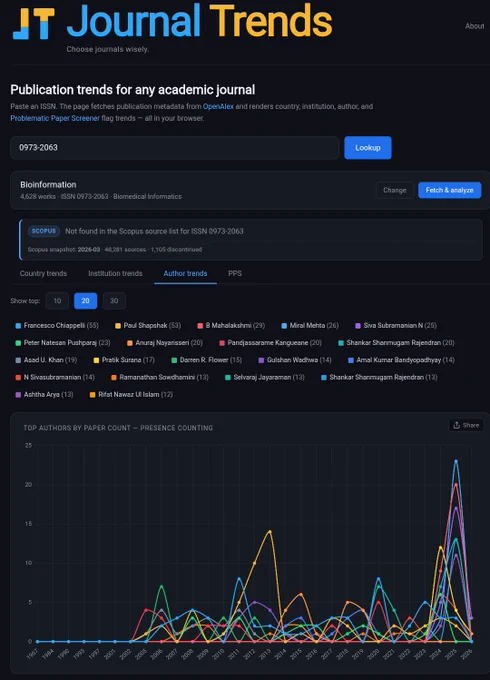Image resolution: width=490 pixels, height=680 pixels.
Task: Toggle Selvaraj Jayaraman legend entry
Action: (x=265, y=377)
